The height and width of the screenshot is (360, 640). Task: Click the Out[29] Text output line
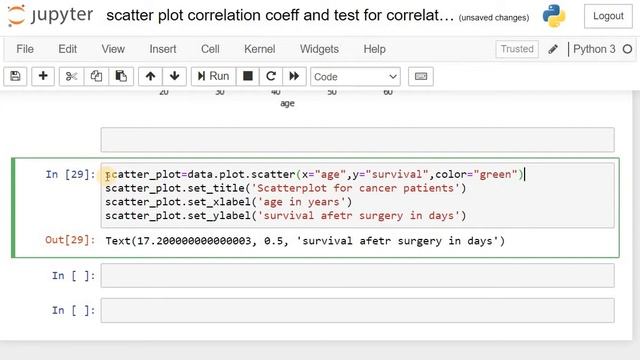click(305, 241)
